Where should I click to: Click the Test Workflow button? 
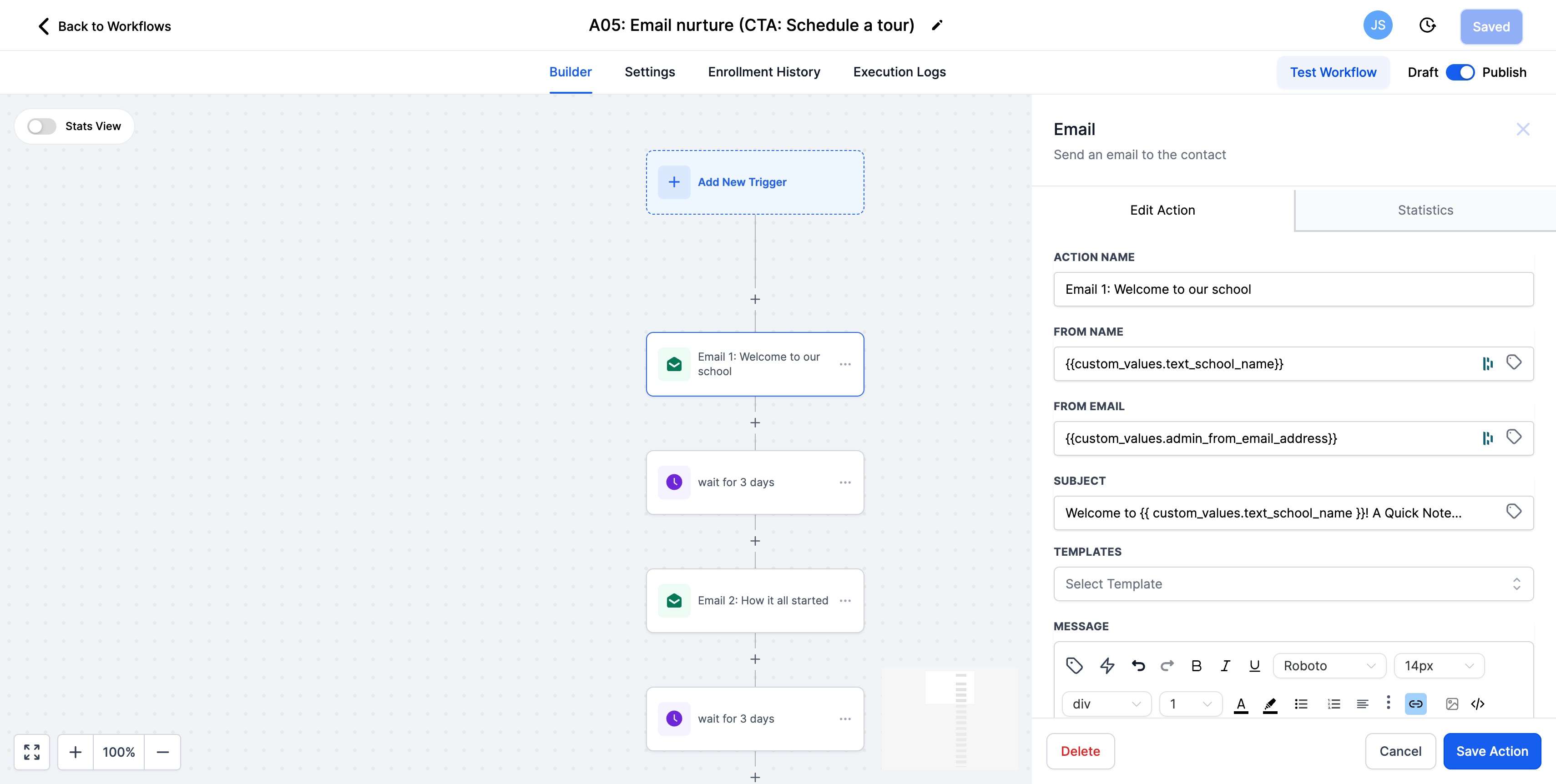1333,72
